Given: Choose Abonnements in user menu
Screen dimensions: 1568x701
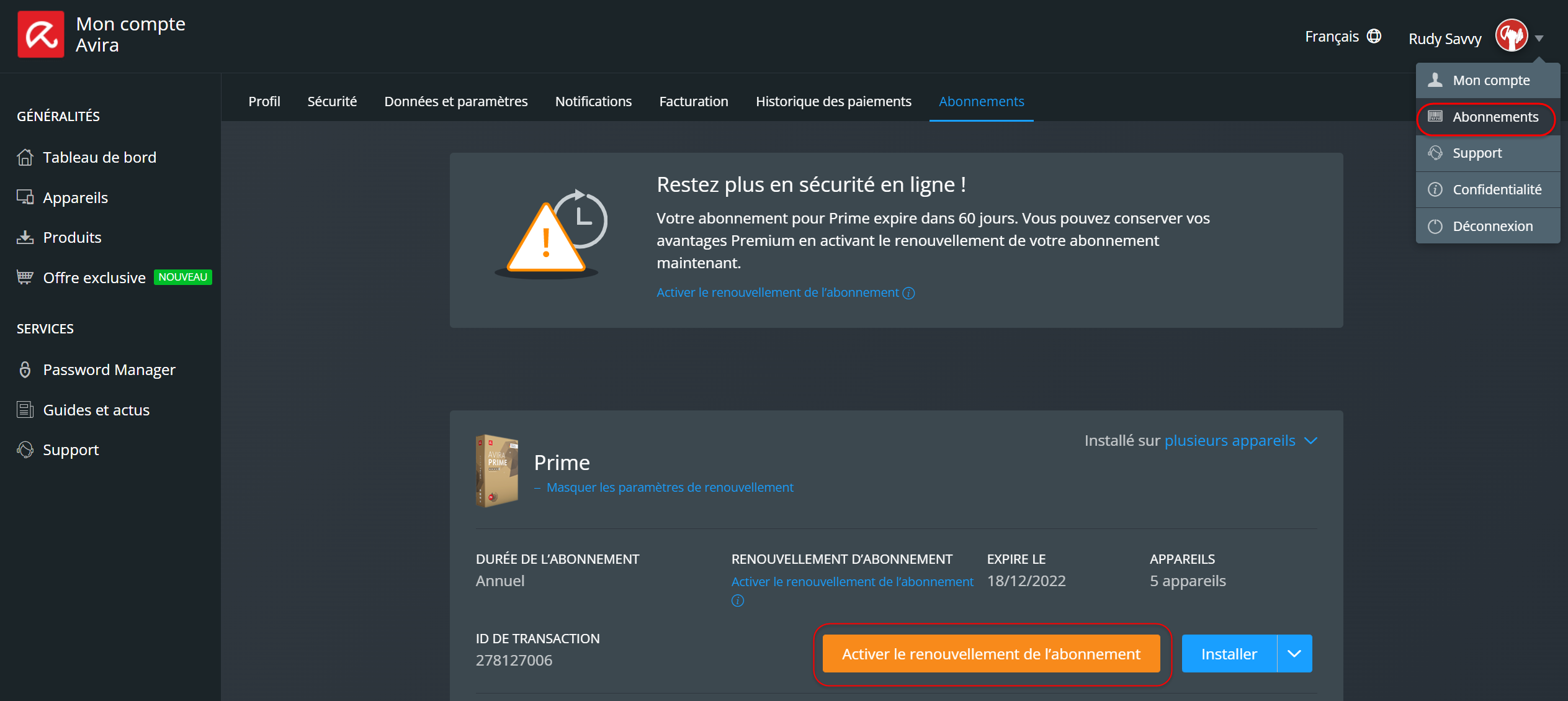Looking at the screenshot, I should coord(1488,117).
